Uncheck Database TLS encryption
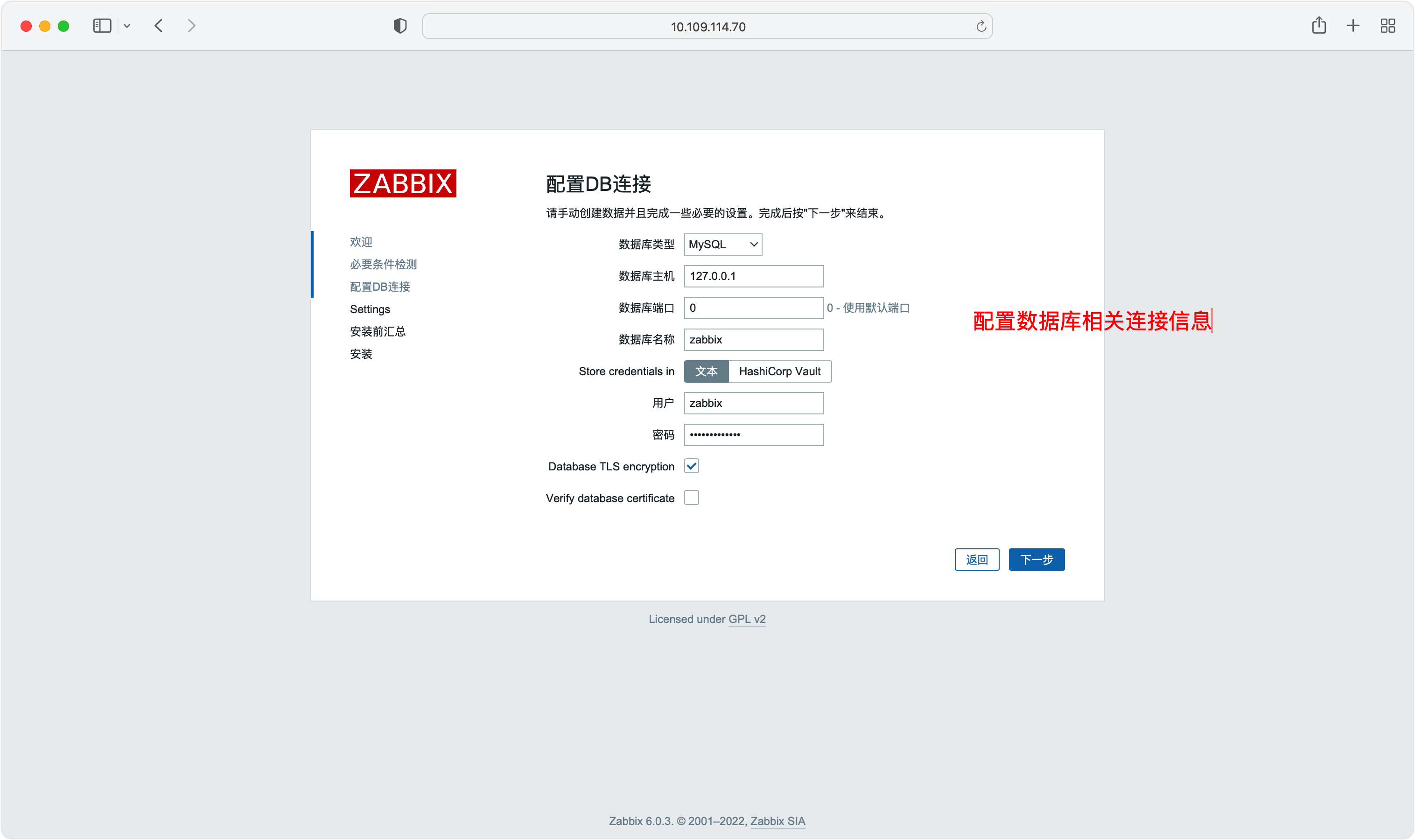This screenshot has width=1415, height=840. pos(691,466)
